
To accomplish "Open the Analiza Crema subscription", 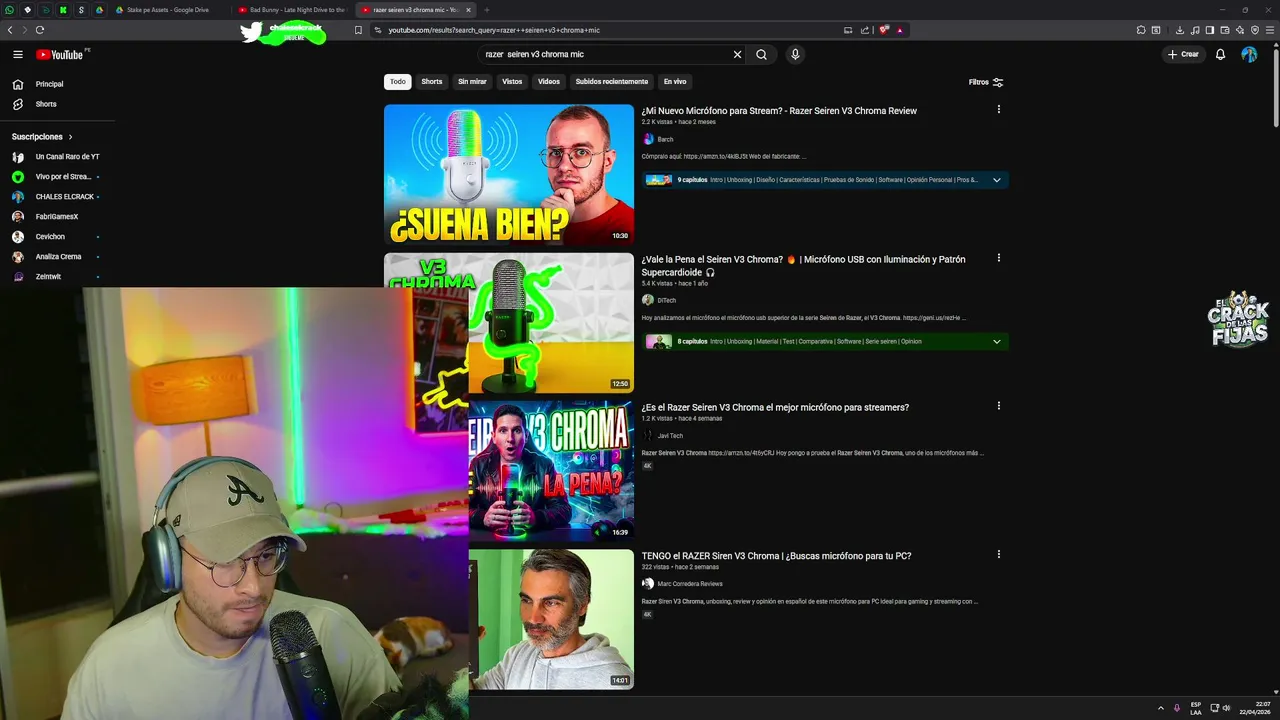I will tap(57, 257).
